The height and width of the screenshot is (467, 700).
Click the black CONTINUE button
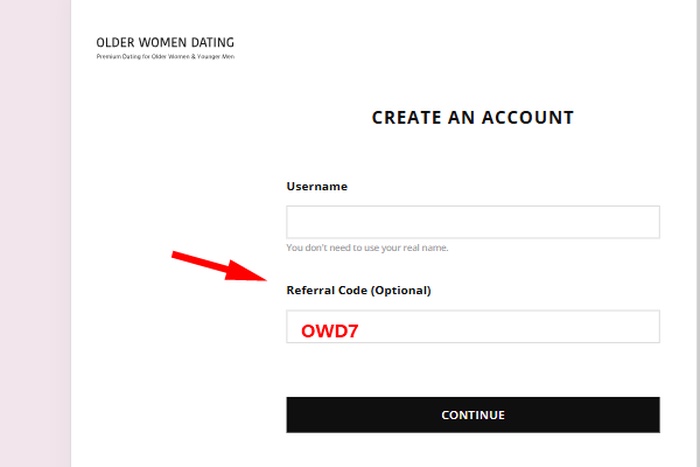click(473, 415)
